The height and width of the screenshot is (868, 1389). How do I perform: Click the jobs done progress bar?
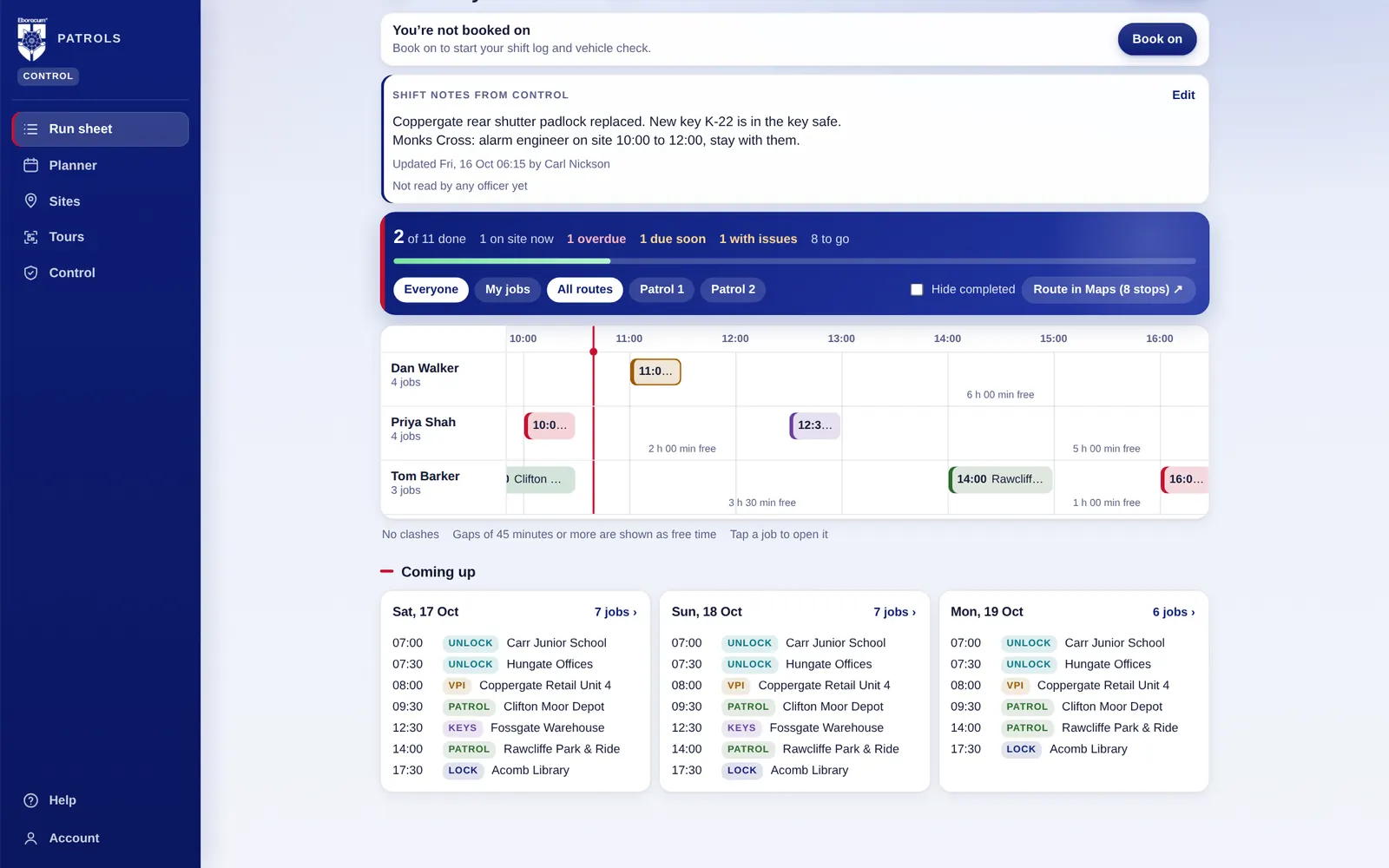pos(794,260)
